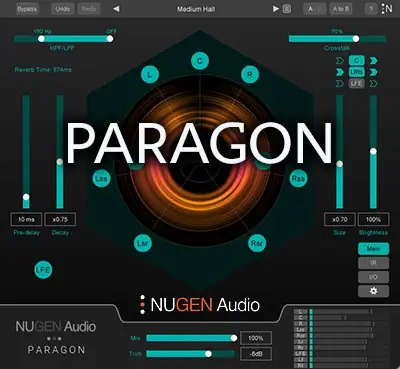Click the Mix slider handle

coord(234,338)
